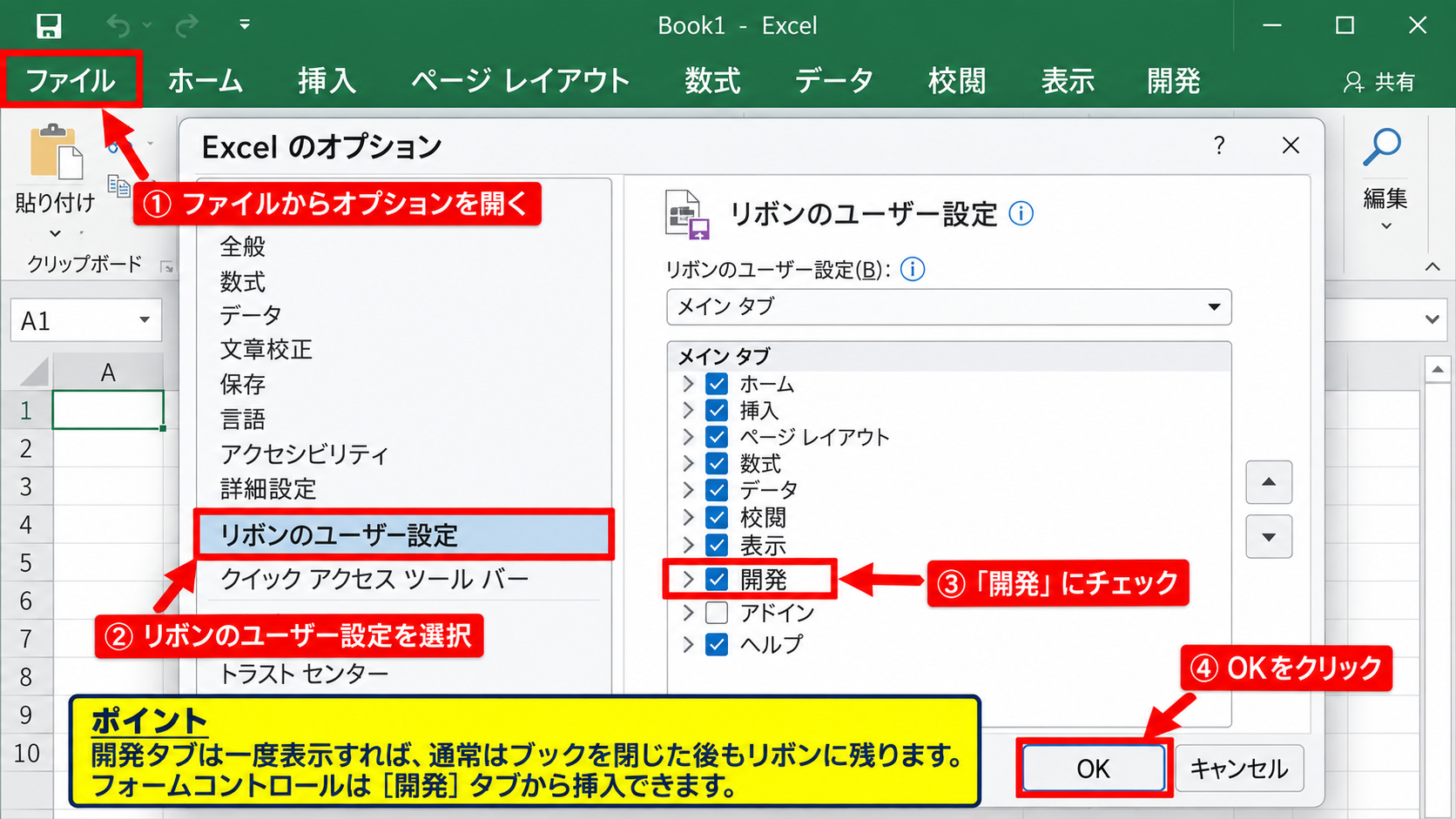Switch to the ページ レイアウト tab

coord(521,81)
